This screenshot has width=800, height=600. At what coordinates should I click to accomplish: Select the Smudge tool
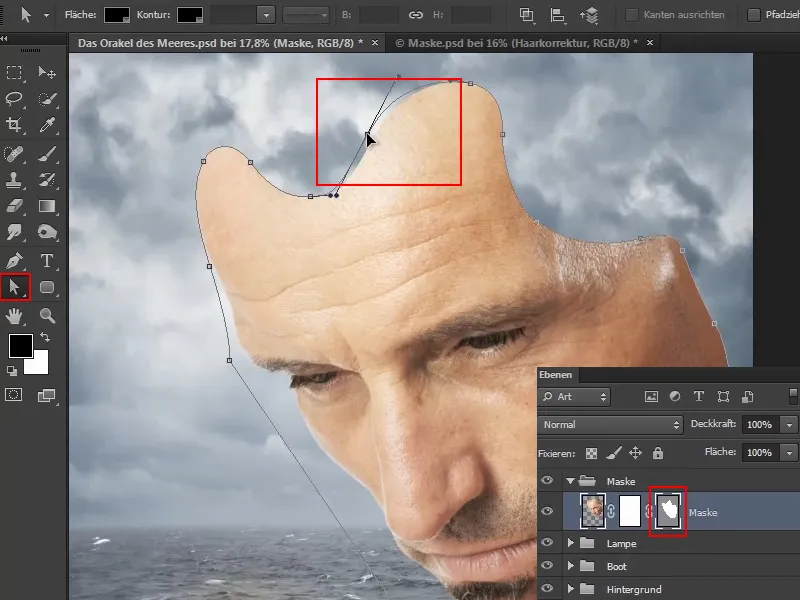(14, 232)
